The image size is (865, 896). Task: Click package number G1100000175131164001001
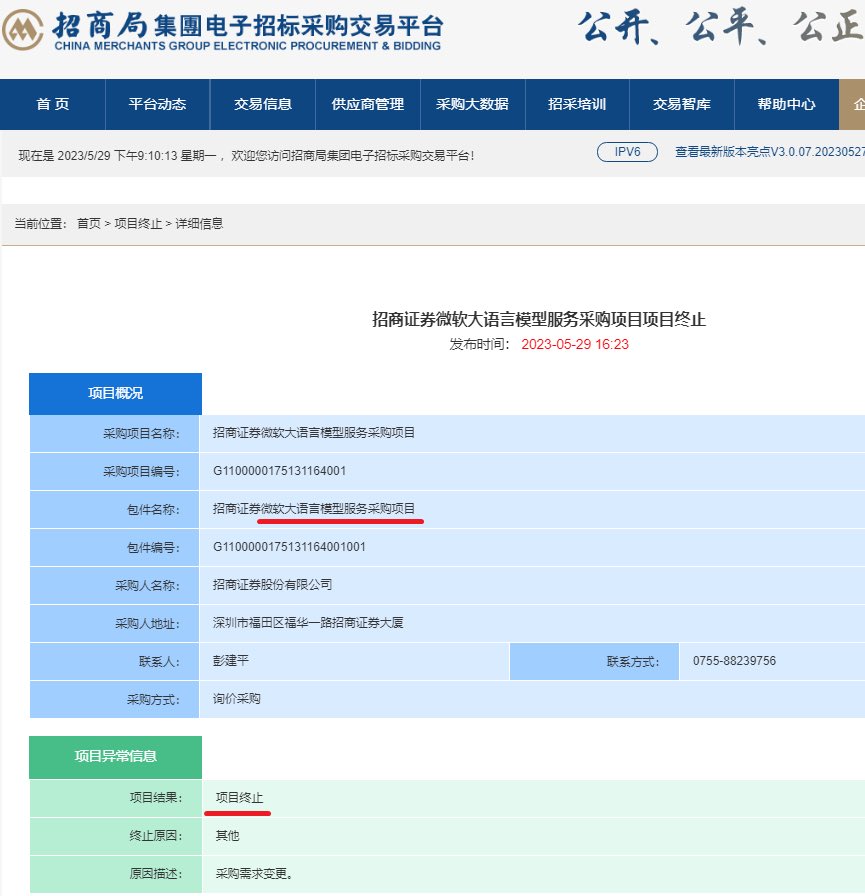tap(289, 547)
